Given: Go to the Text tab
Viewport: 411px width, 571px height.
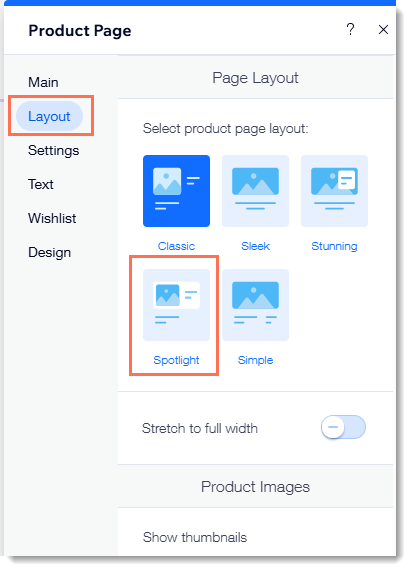Looking at the screenshot, I should pyautogui.click(x=41, y=184).
